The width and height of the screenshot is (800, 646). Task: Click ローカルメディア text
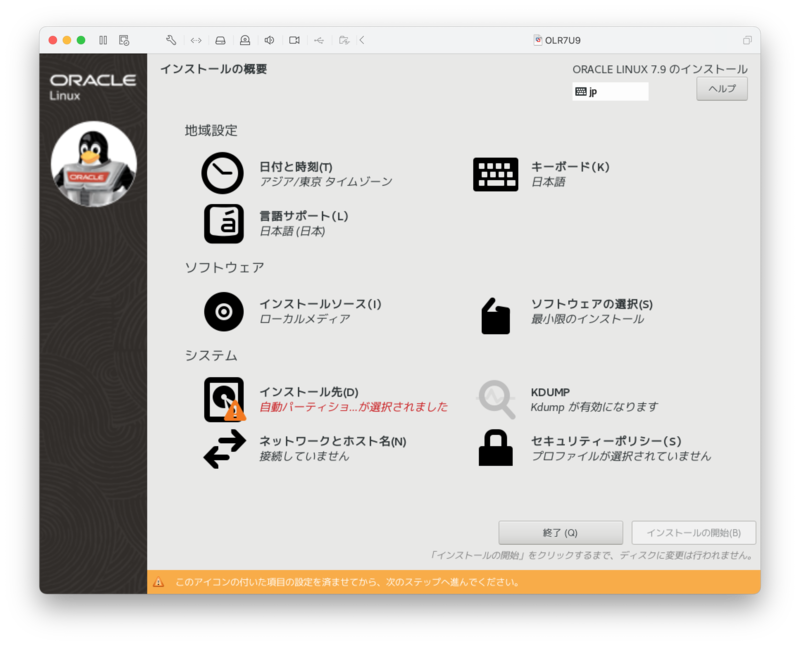coord(305,319)
